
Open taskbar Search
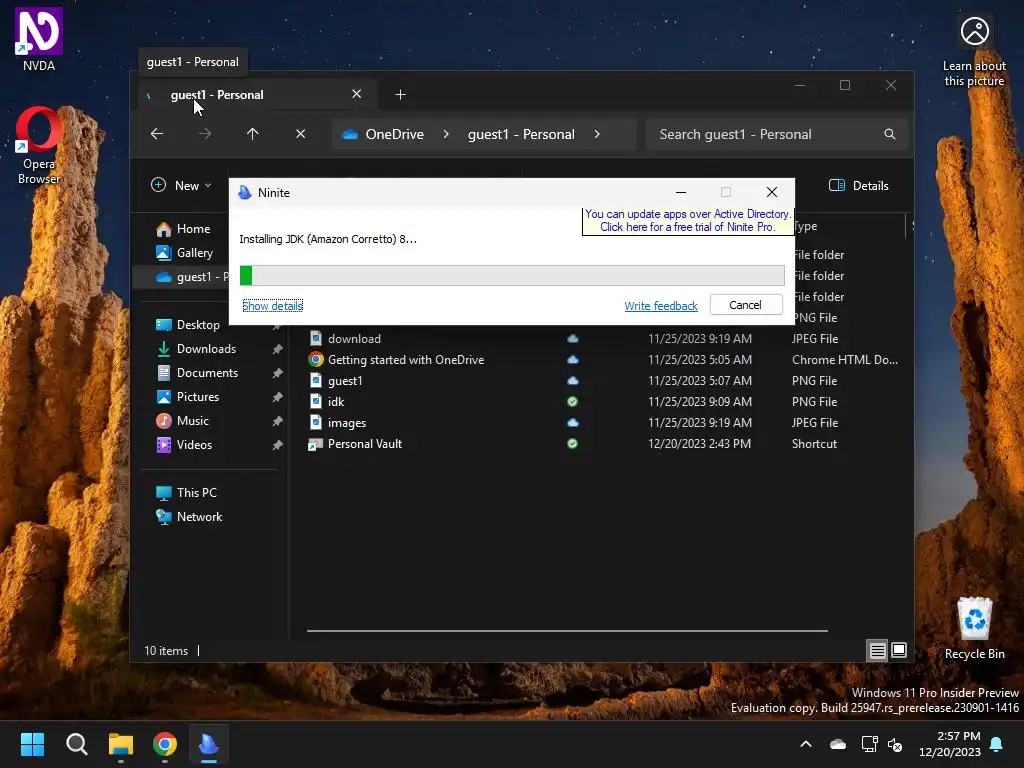pos(76,744)
